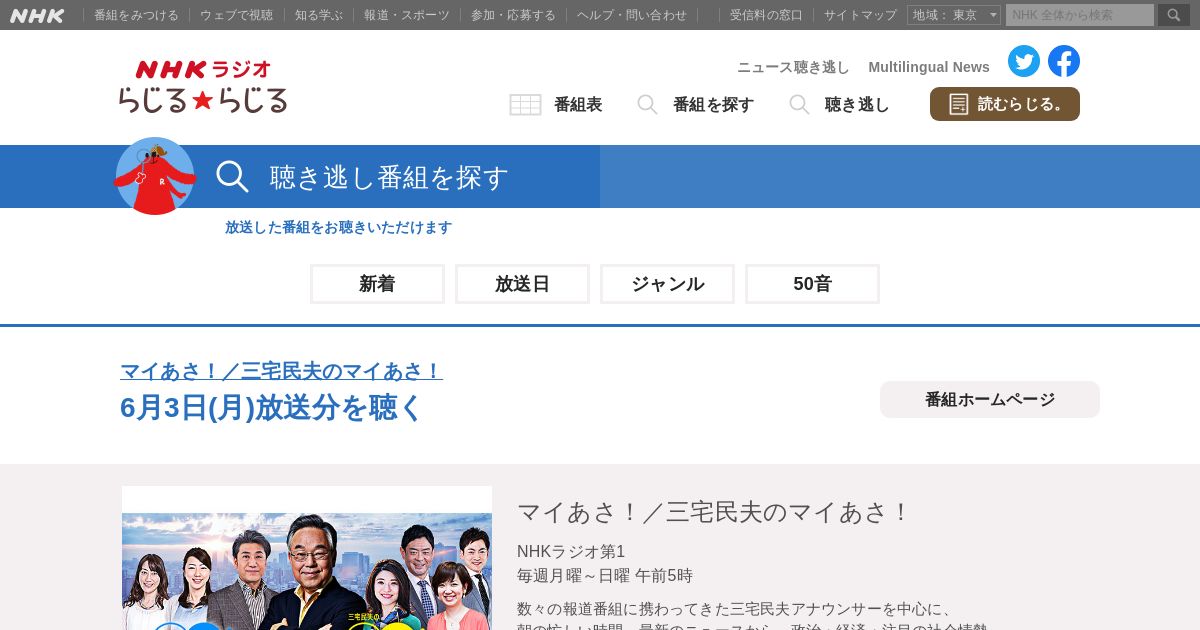
Task: Open 知る学ぶ in the top menu
Action: [318, 15]
